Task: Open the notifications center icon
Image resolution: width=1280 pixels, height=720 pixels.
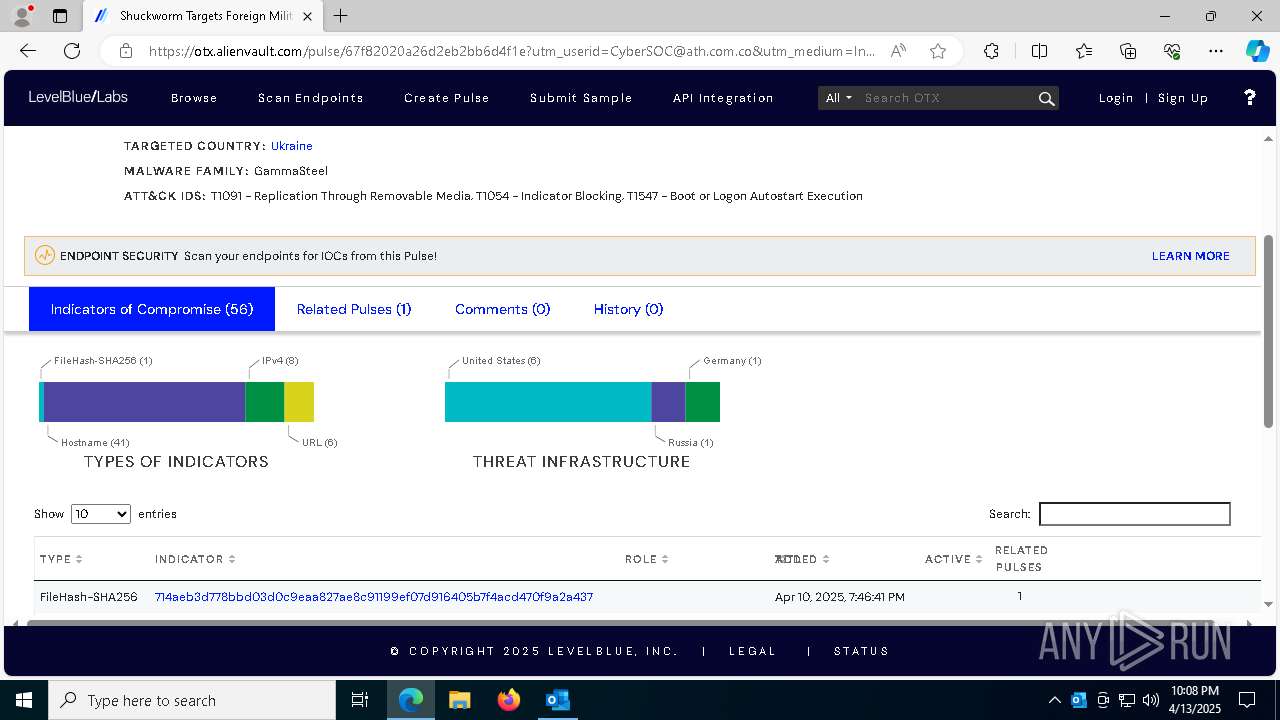Action: coord(1247,700)
